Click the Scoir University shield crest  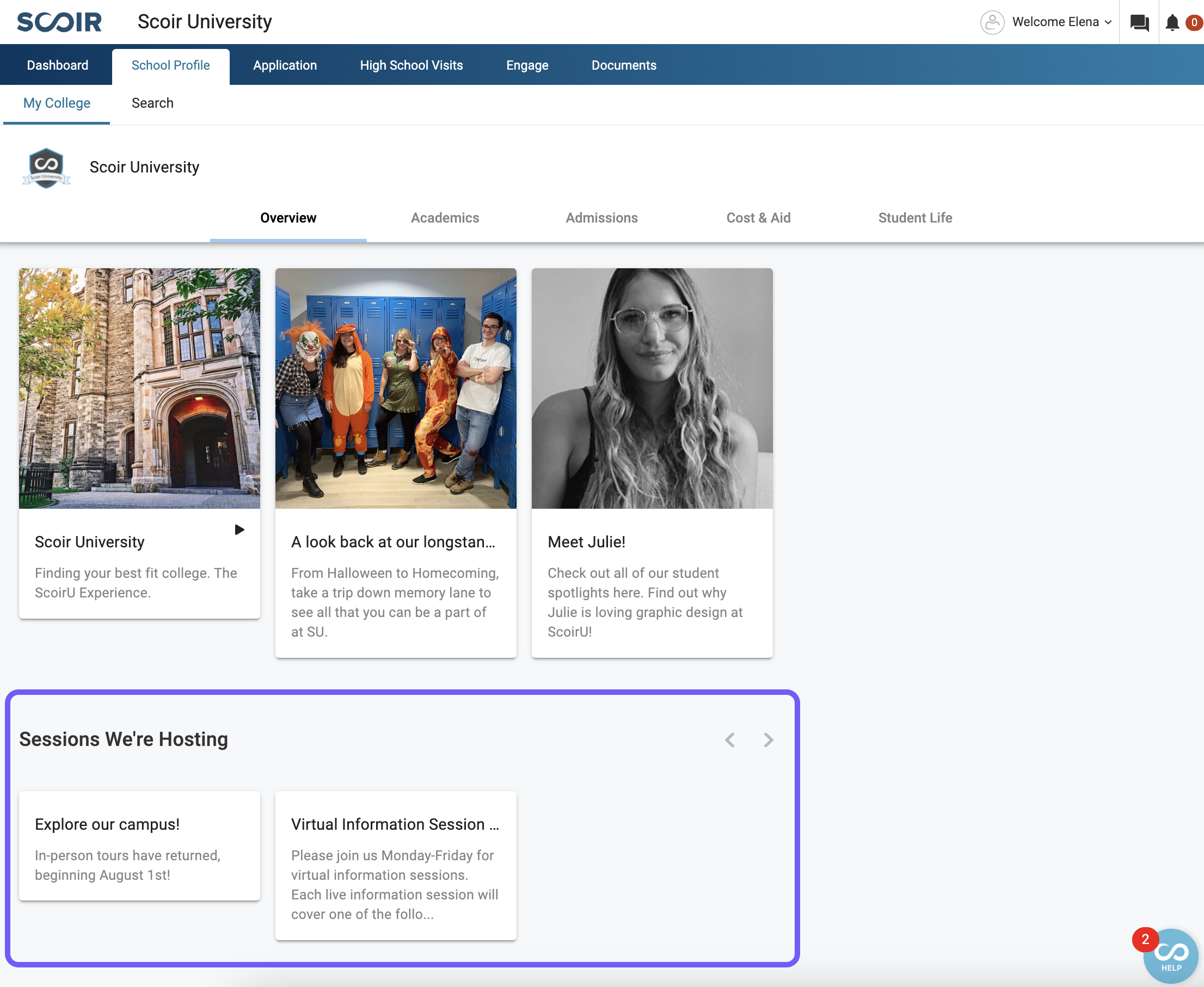point(46,168)
